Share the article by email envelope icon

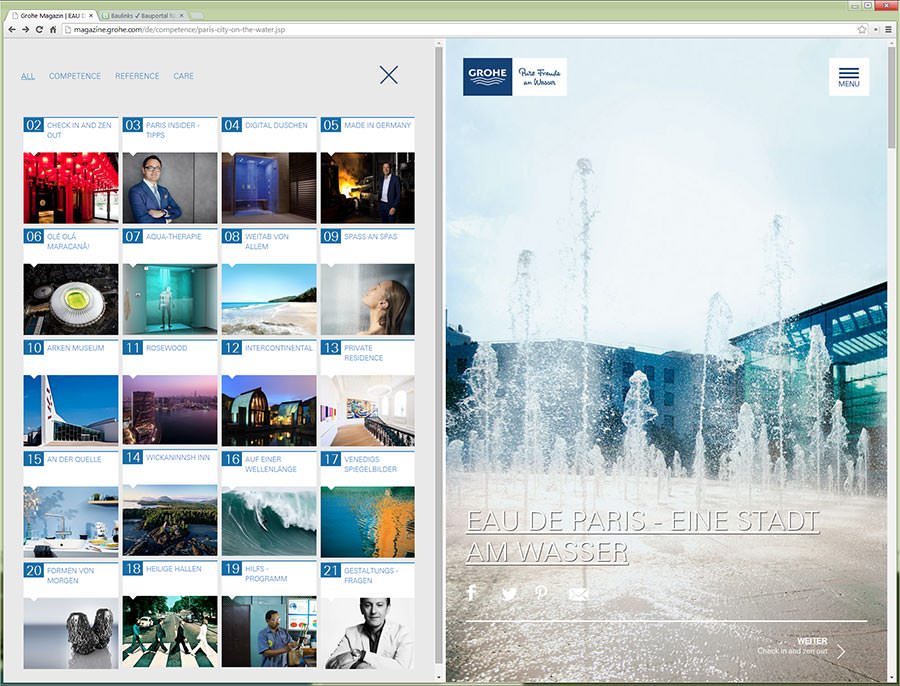click(578, 594)
